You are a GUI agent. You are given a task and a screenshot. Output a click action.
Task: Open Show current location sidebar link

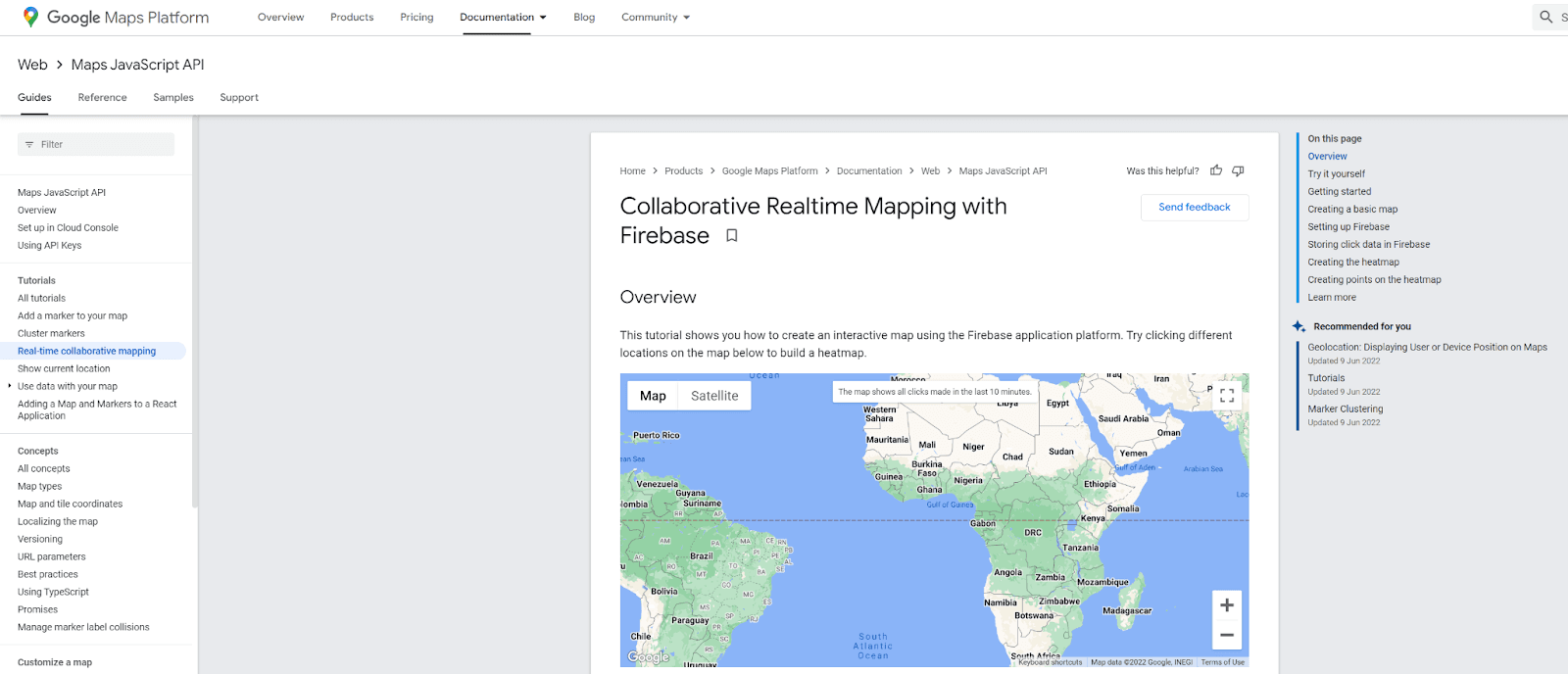(64, 369)
